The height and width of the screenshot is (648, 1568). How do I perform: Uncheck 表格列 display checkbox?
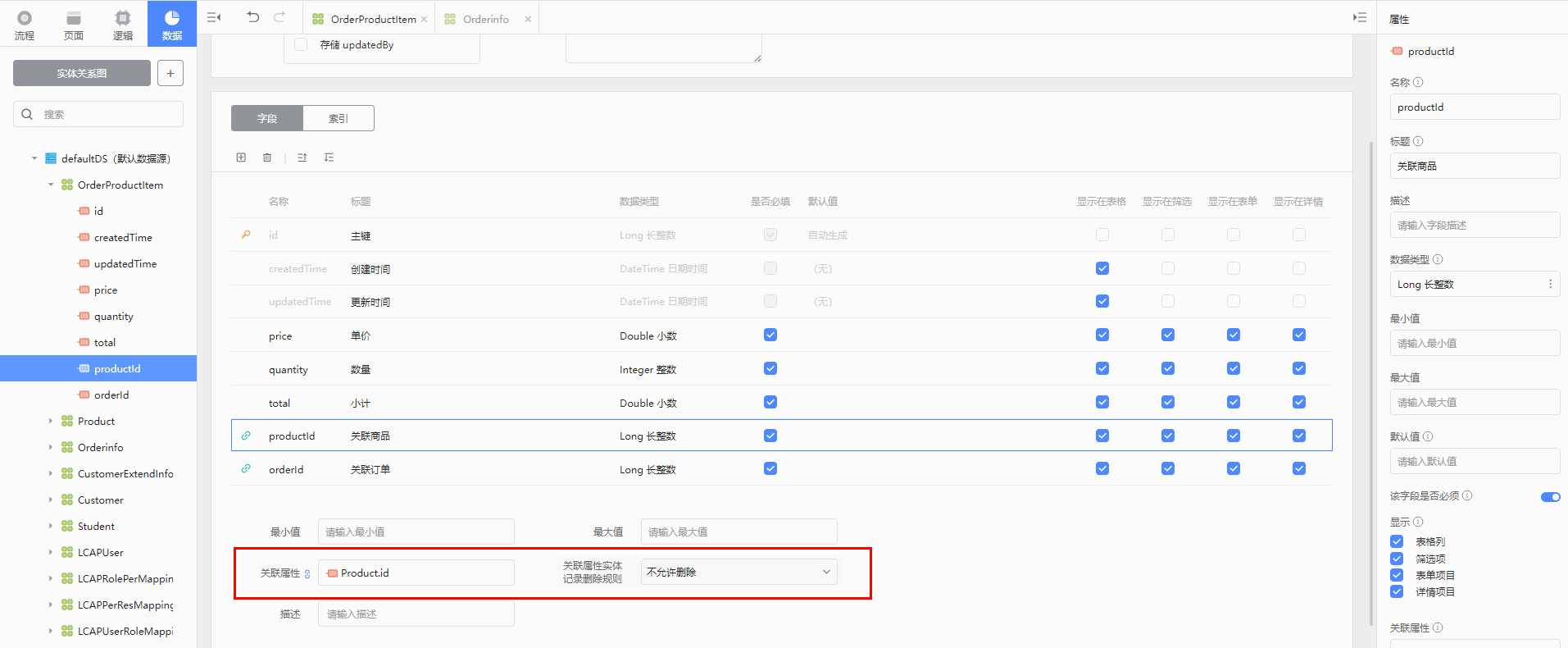[x=1397, y=541]
